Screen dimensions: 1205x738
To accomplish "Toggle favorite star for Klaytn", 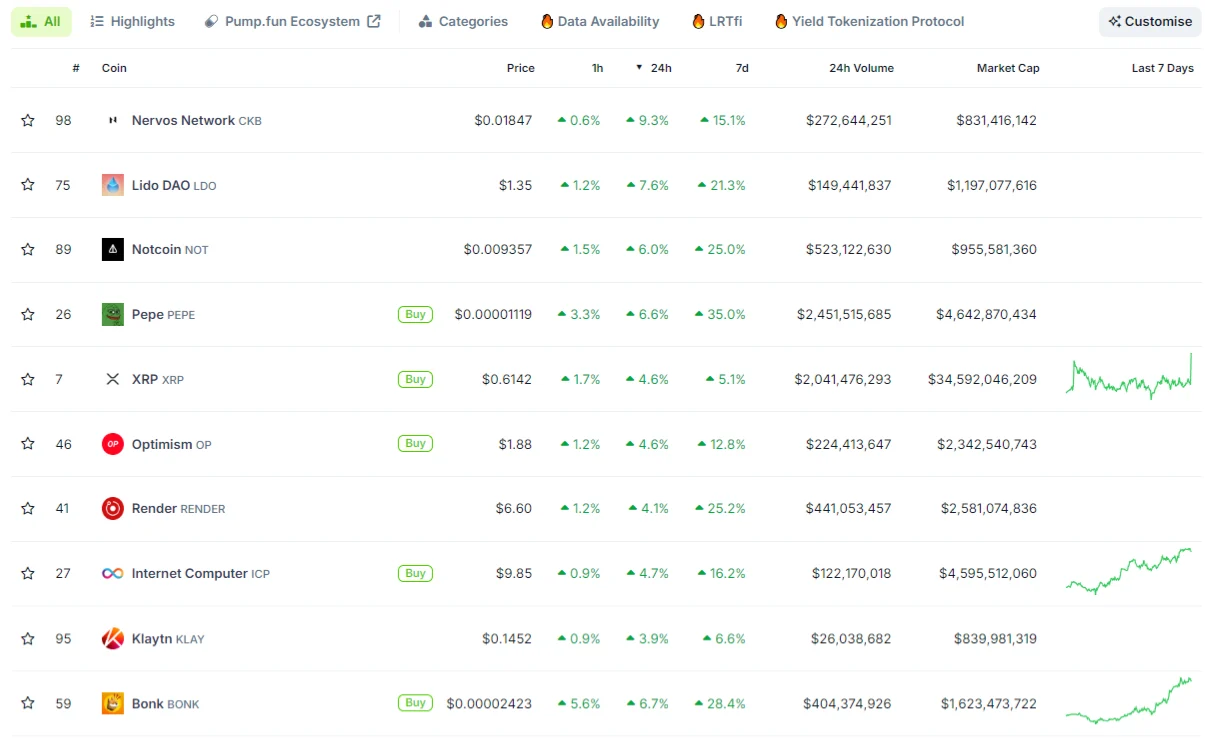I will pos(28,639).
